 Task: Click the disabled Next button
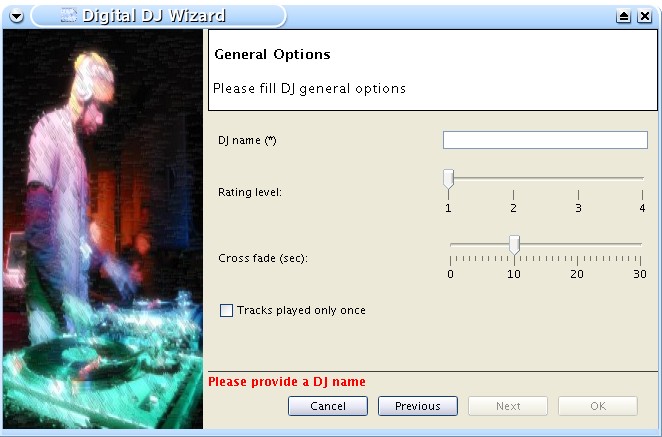(508, 406)
